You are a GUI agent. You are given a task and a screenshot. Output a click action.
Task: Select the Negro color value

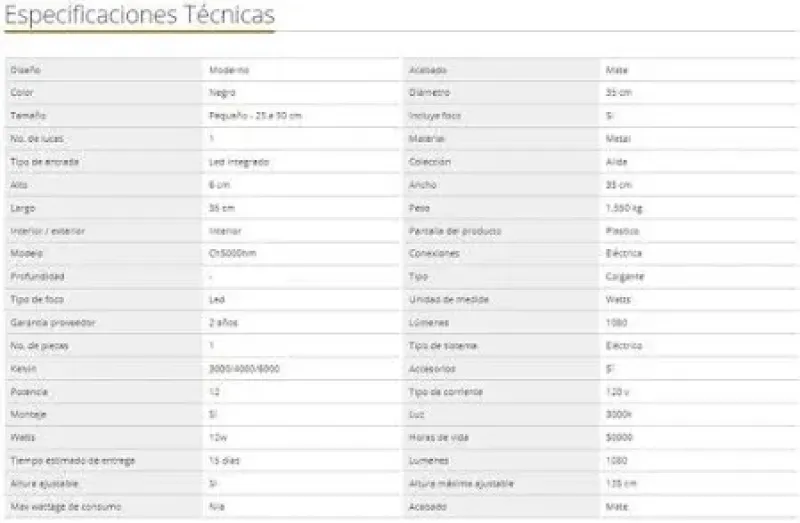coord(222,93)
